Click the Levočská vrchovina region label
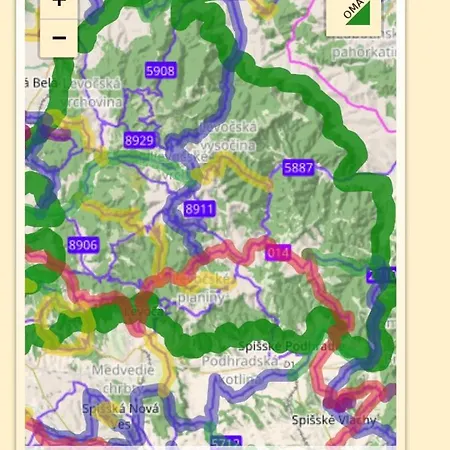Screen dimensions: 450x450 [91, 93]
